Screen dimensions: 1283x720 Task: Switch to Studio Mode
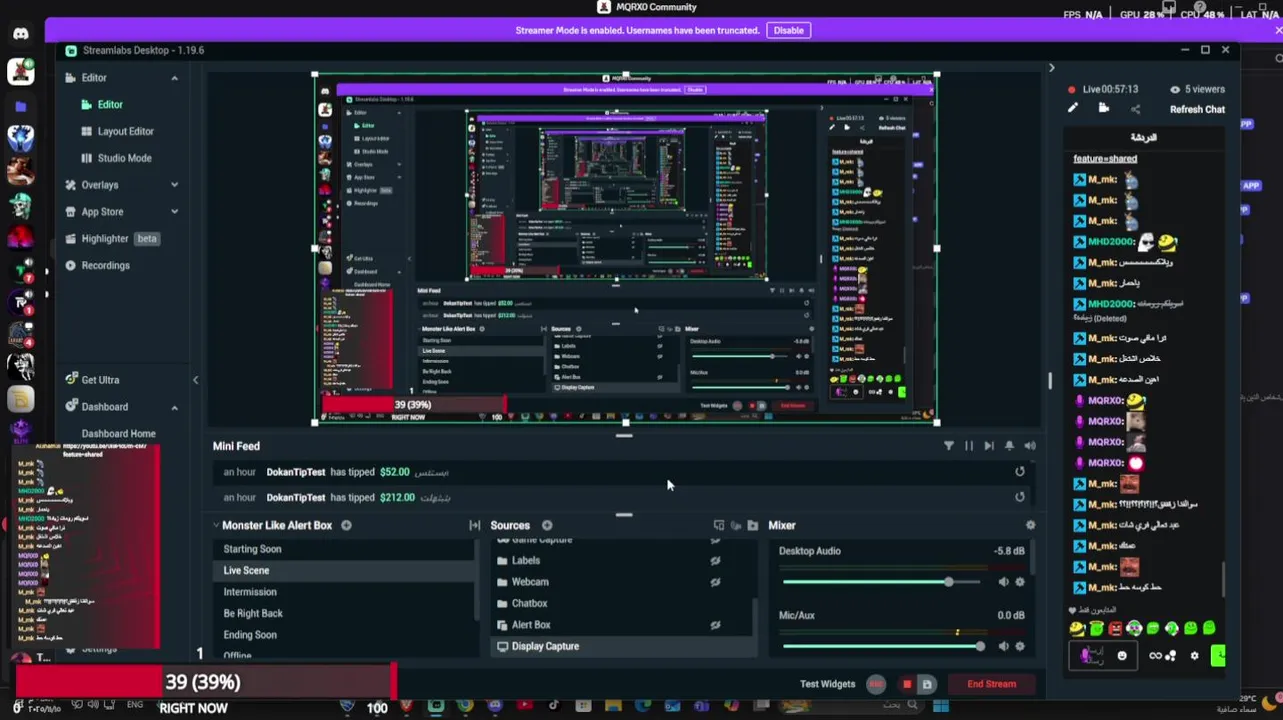click(x=116, y=158)
